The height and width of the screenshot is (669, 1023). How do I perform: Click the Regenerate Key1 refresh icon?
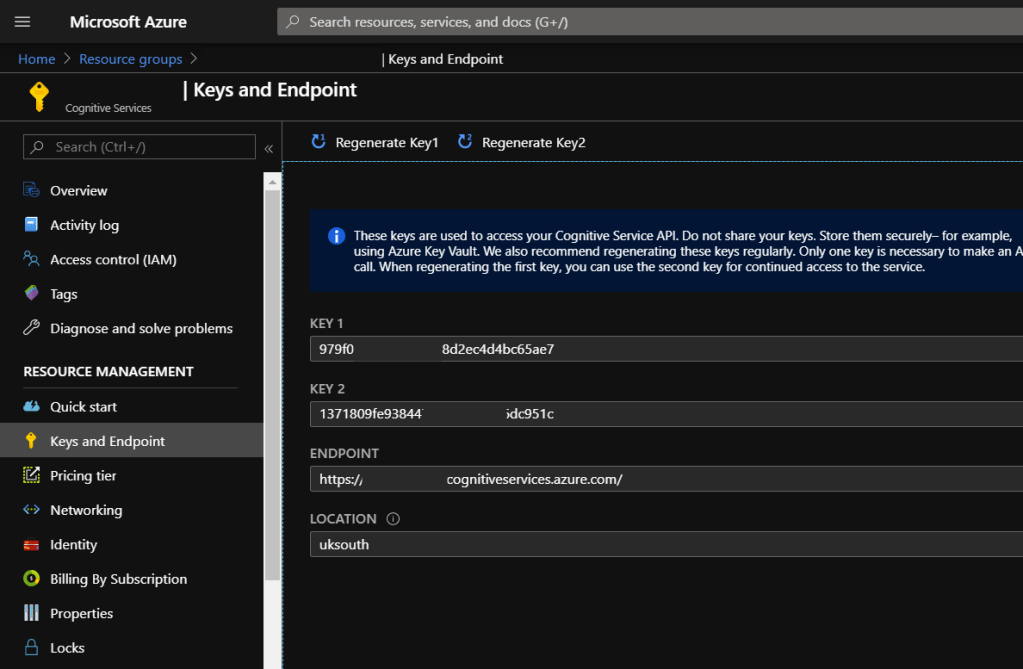tap(319, 142)
